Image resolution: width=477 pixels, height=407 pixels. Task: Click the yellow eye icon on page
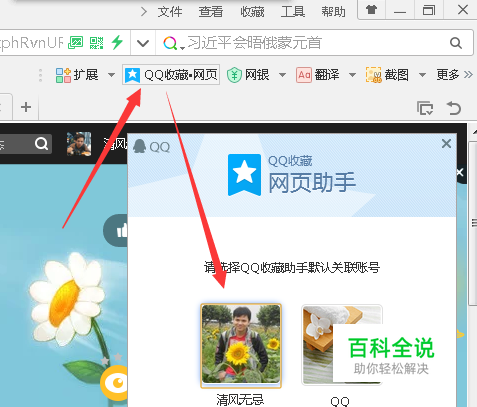coord(114,383)
